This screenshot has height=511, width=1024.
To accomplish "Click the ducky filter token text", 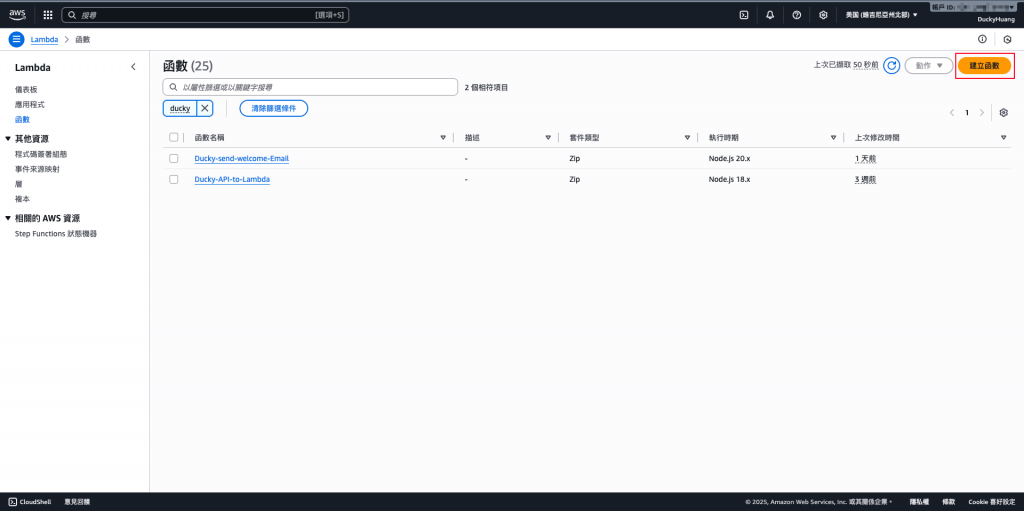I will [180, 108].
